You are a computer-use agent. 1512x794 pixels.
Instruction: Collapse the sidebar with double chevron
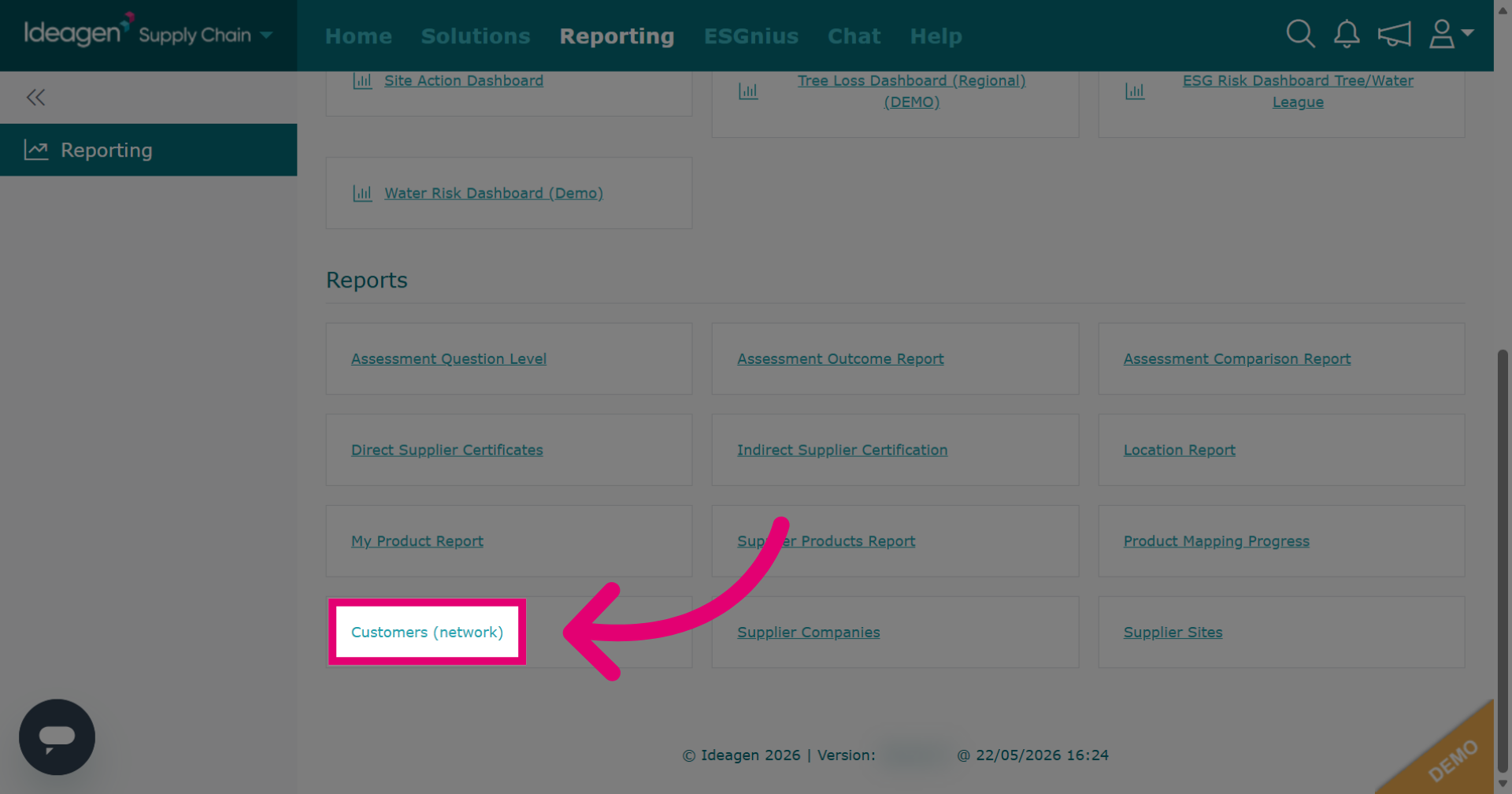[35, 98]
